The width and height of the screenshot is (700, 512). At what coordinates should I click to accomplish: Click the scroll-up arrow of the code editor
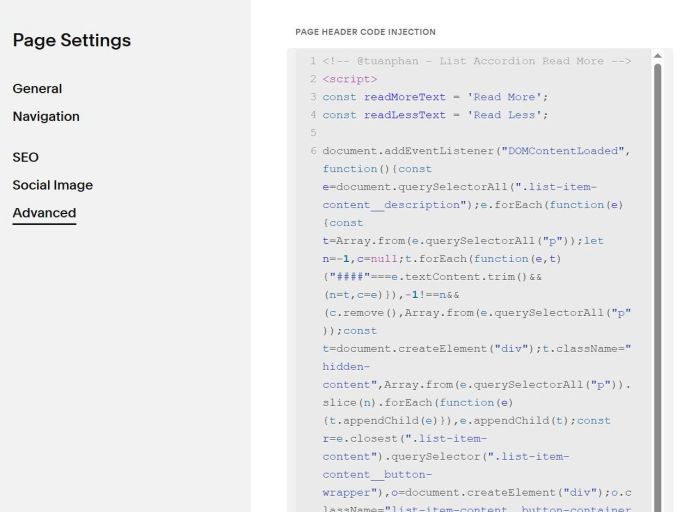[x=657, y=56]
